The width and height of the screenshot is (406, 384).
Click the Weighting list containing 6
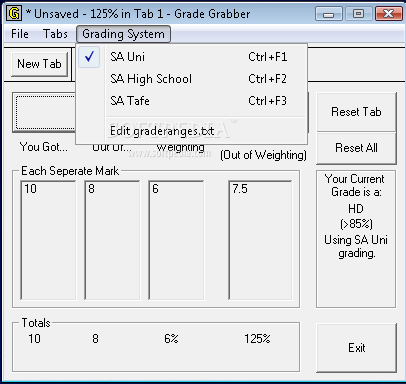pos(176,240)
